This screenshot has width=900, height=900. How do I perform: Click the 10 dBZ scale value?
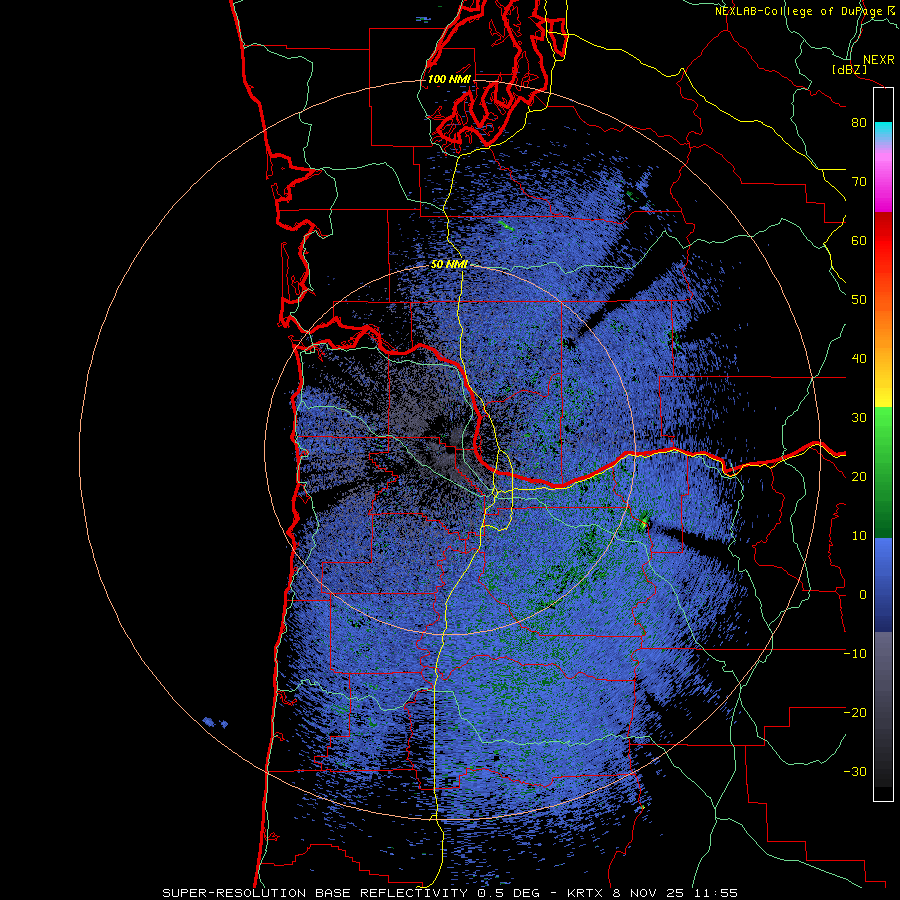859,536
